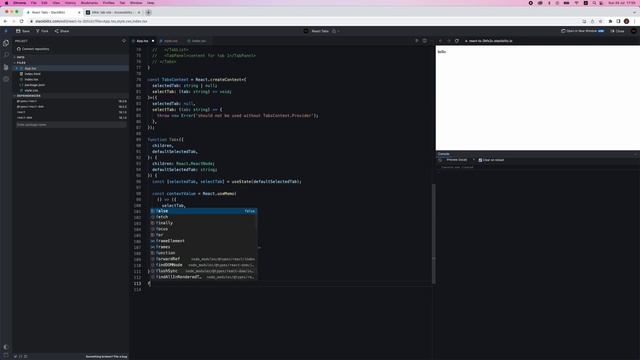Viewport: 640px width, 360px height.
Task: Switch to the index.tsx editor tab
Action: [198, 41]
